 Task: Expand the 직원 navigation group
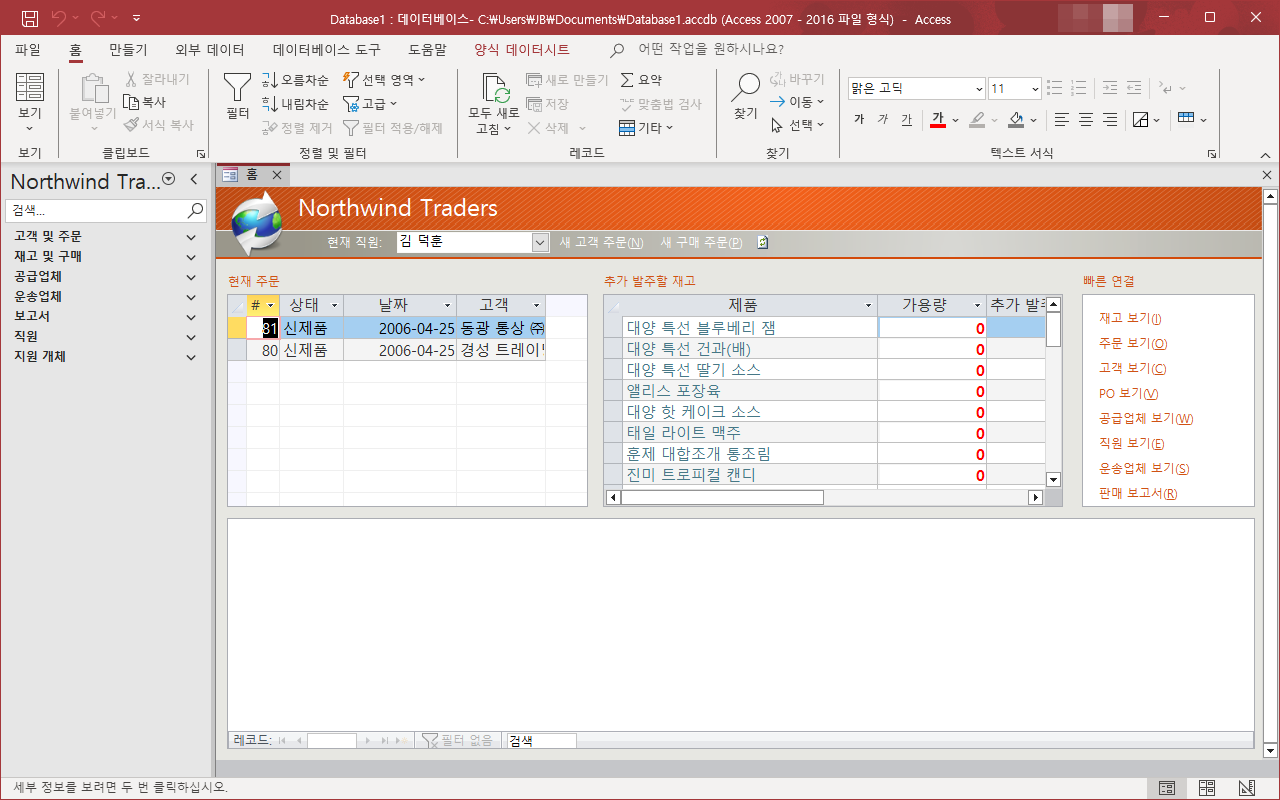[x=191, y=337]
